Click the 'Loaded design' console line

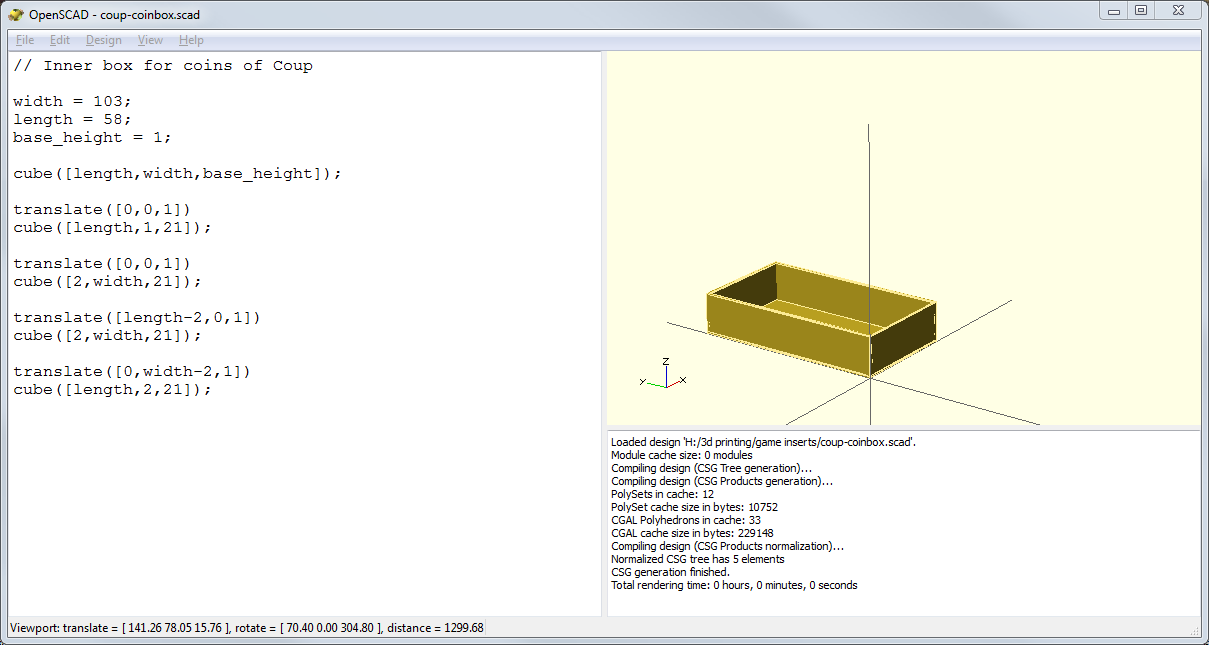click(764, 442)
